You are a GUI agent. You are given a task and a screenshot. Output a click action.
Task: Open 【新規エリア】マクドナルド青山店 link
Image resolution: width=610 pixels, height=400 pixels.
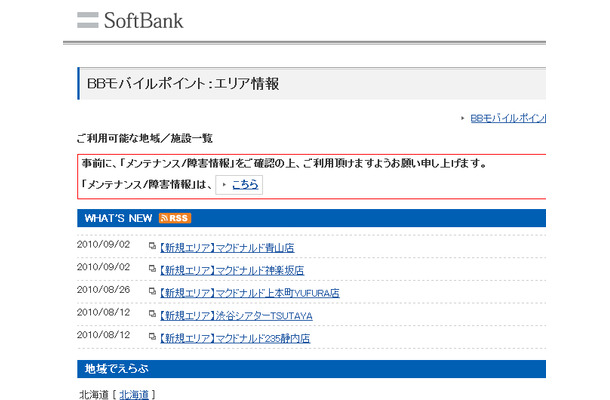[227, 248]
